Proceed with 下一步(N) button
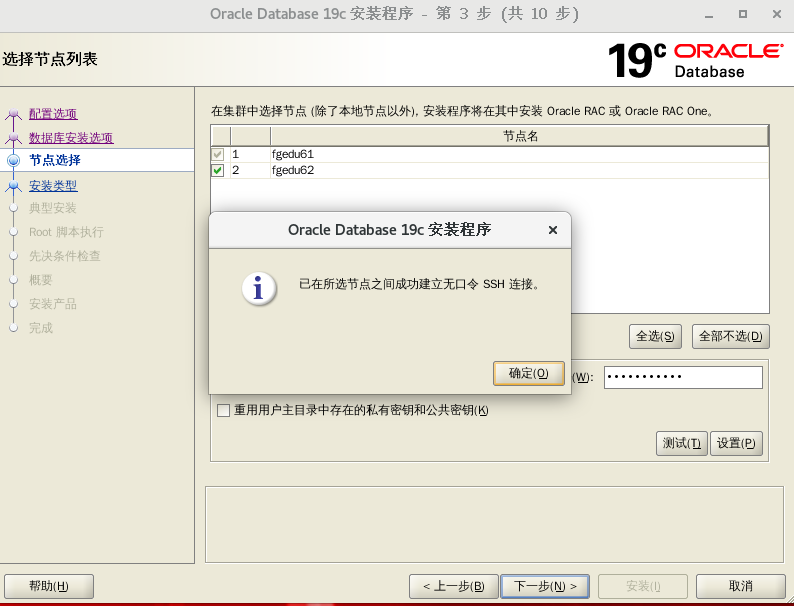Viewport: 794px width, 606px height. click(x=545, y=586)
